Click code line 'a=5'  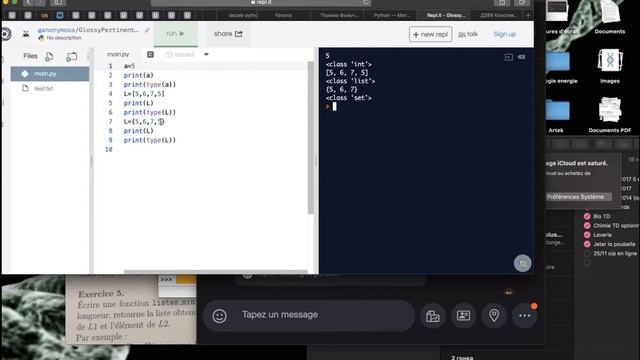click(129, 66)
